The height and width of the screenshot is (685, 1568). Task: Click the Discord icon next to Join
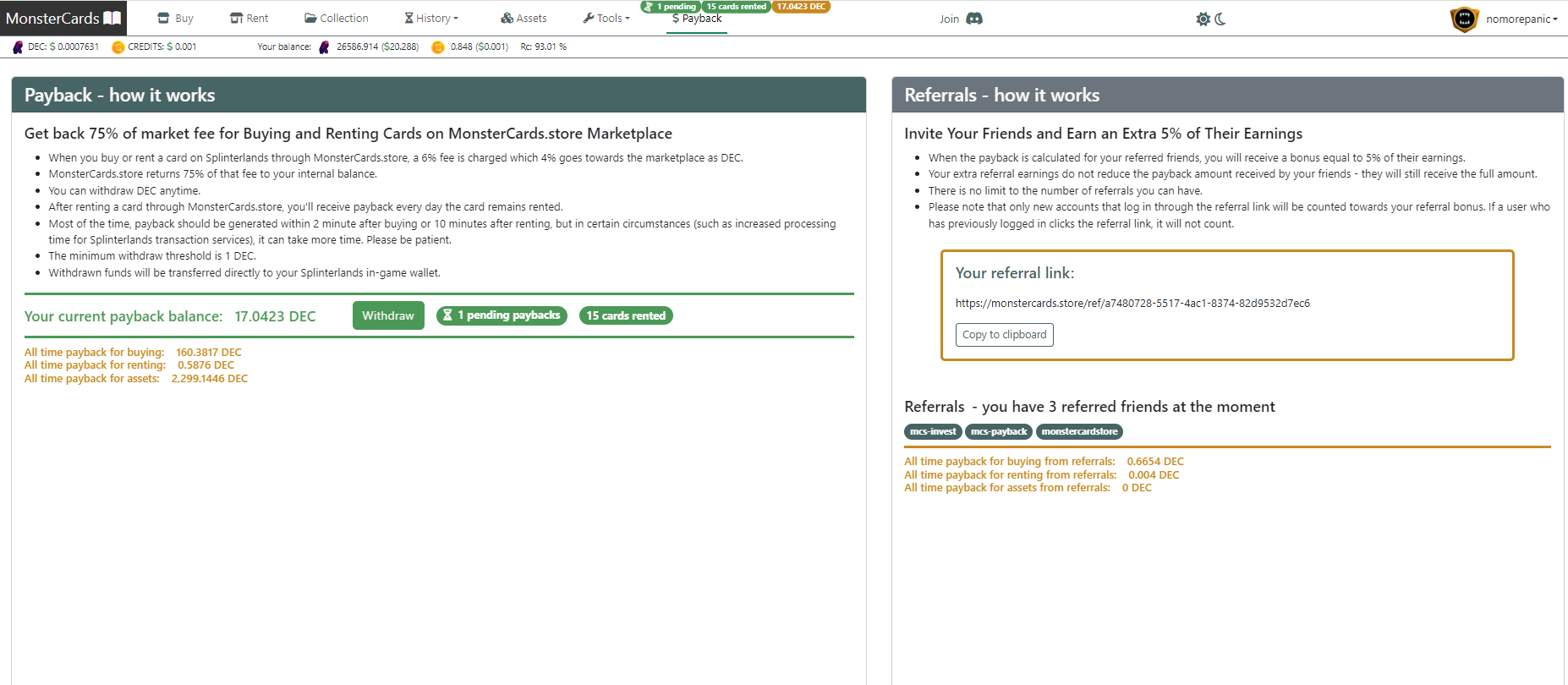(974, 19)
